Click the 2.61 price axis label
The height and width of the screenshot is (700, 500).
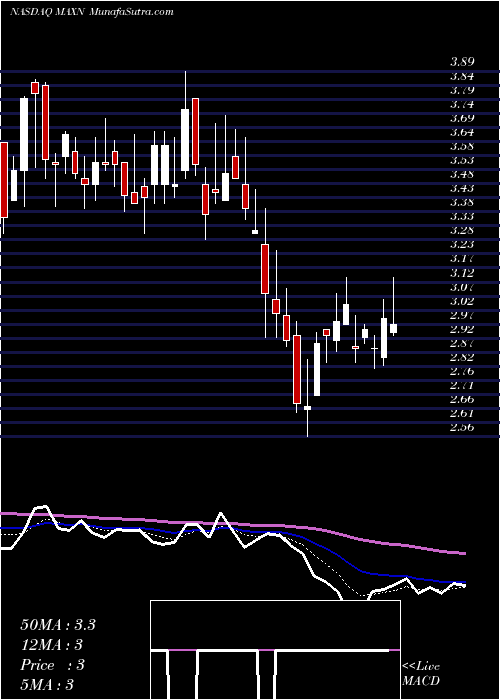click(462, 413)
